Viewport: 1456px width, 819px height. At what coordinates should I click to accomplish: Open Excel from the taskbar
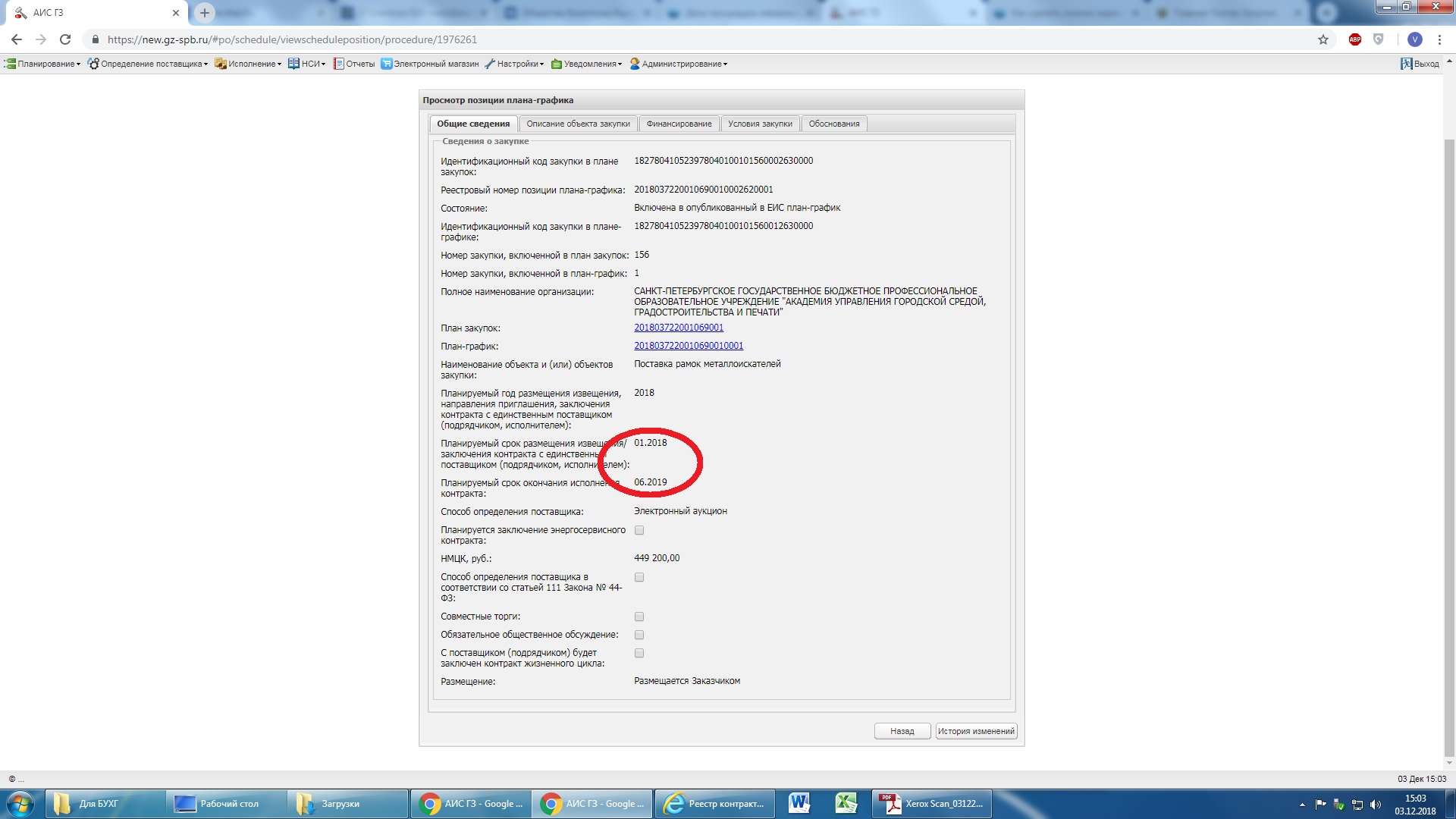[x=846, y=803]
